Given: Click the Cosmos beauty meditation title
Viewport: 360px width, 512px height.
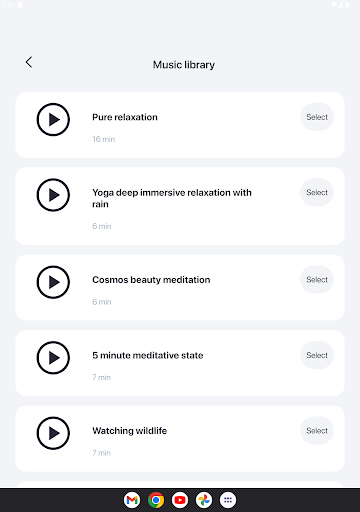Looking at the screenshot, I should coord(151,280).
